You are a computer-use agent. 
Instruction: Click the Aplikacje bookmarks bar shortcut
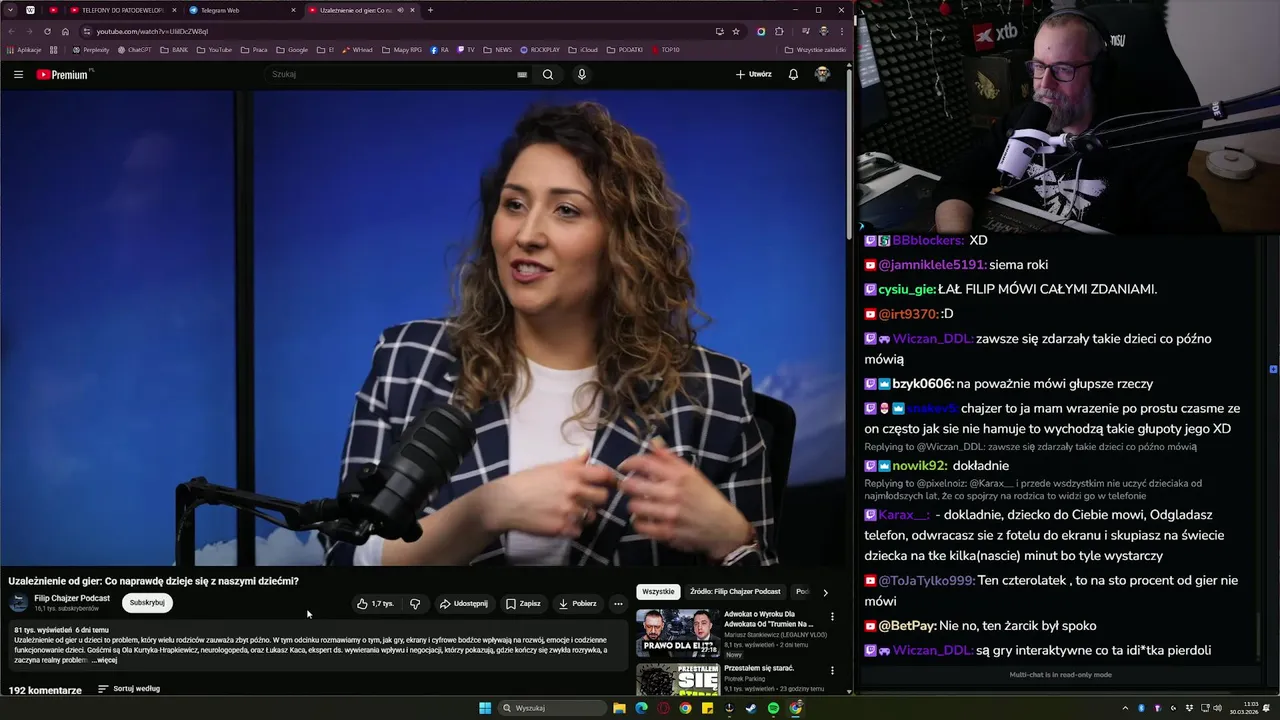pos(24,49)
